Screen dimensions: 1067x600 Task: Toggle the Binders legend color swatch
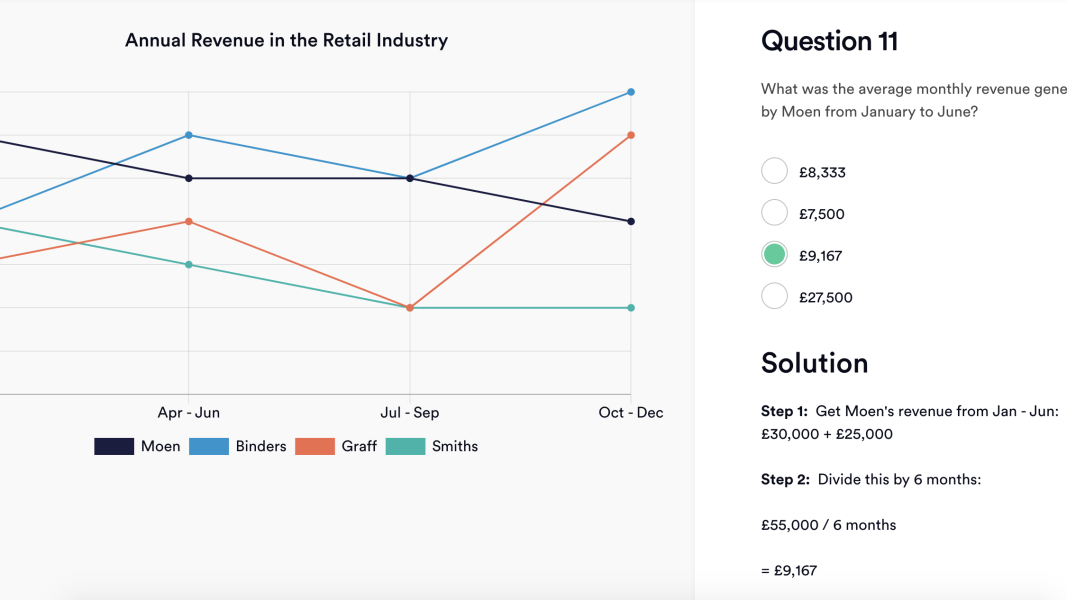(208, 446)
